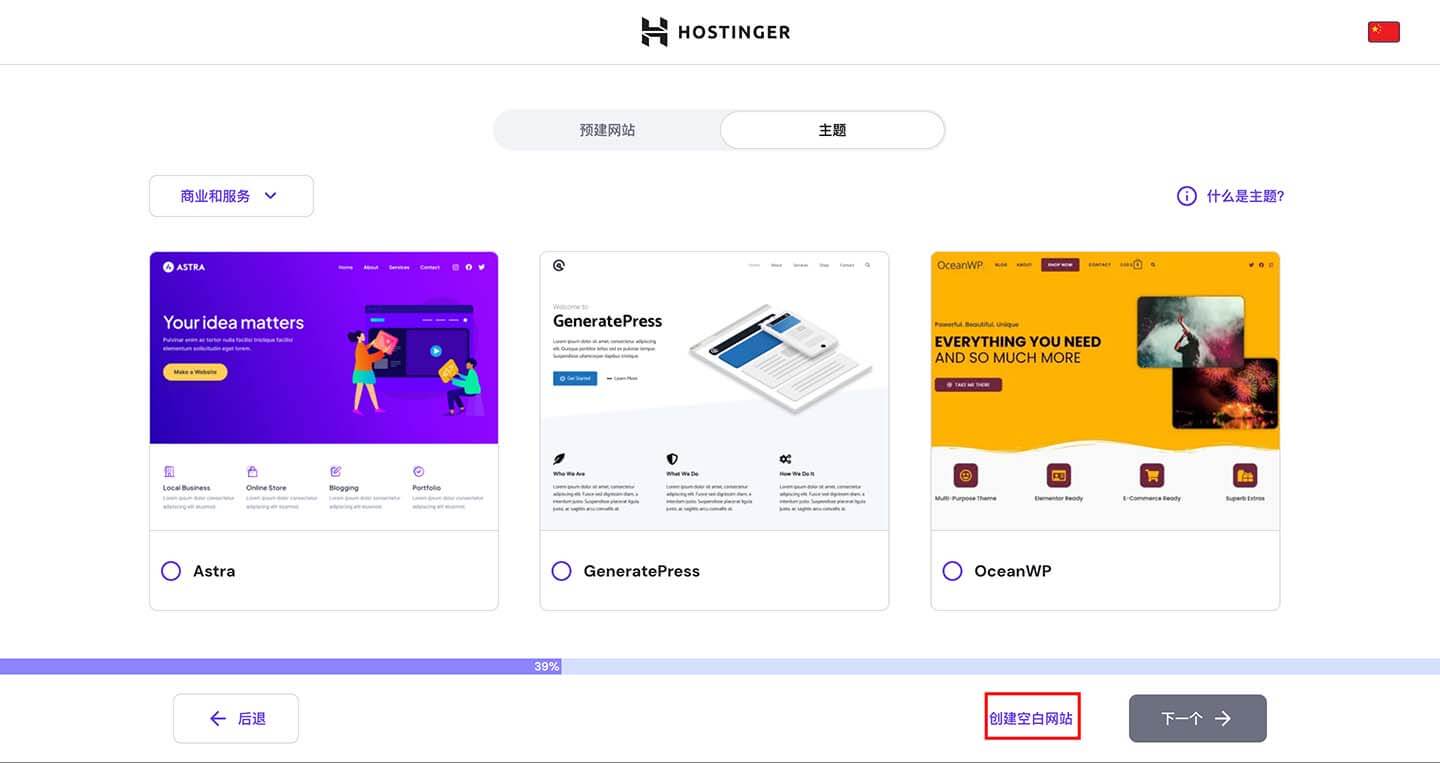This screenshot has width=1440, height=763.
Task: Click the Hostinger logo in the header
Action: 716,32
